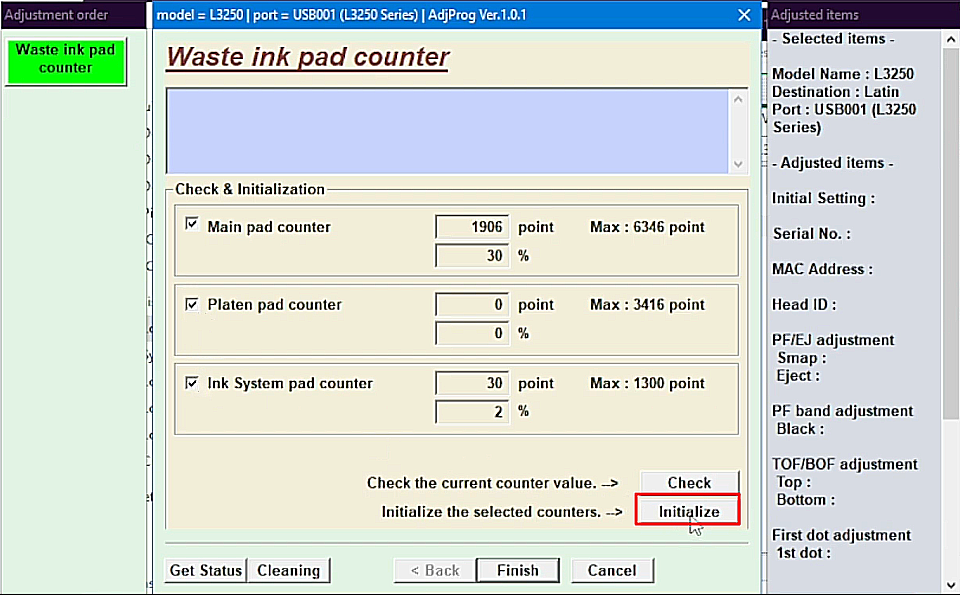Click the 'Max : 6346 point' text

647,227
